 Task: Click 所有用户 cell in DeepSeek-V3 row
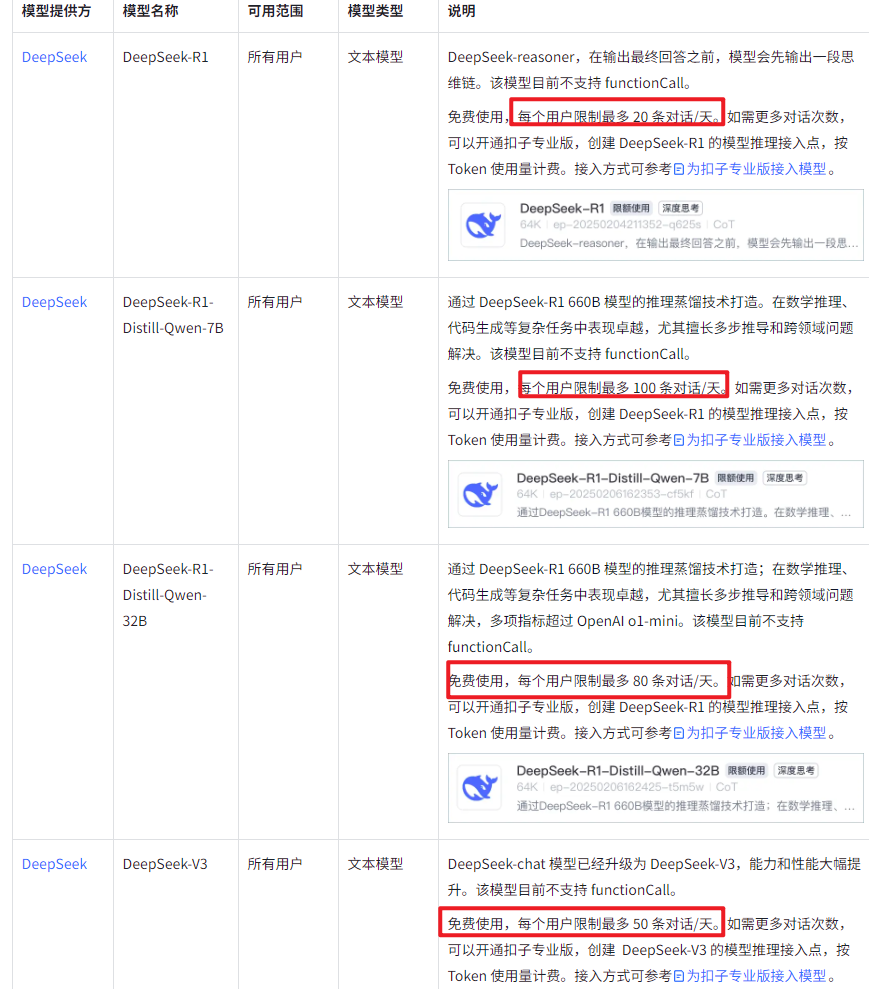[x=275, y=864]
